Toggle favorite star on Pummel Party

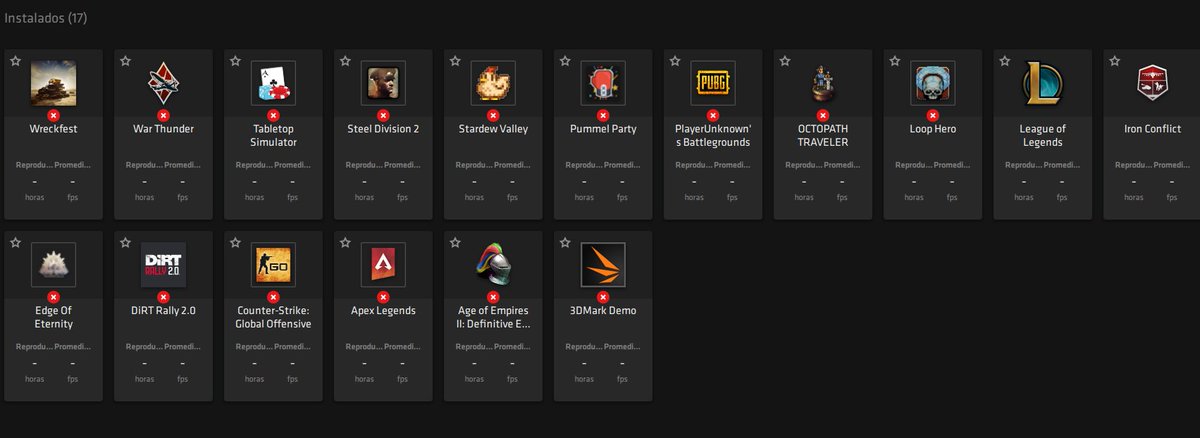pyautogui.click(x=565, y=61)
